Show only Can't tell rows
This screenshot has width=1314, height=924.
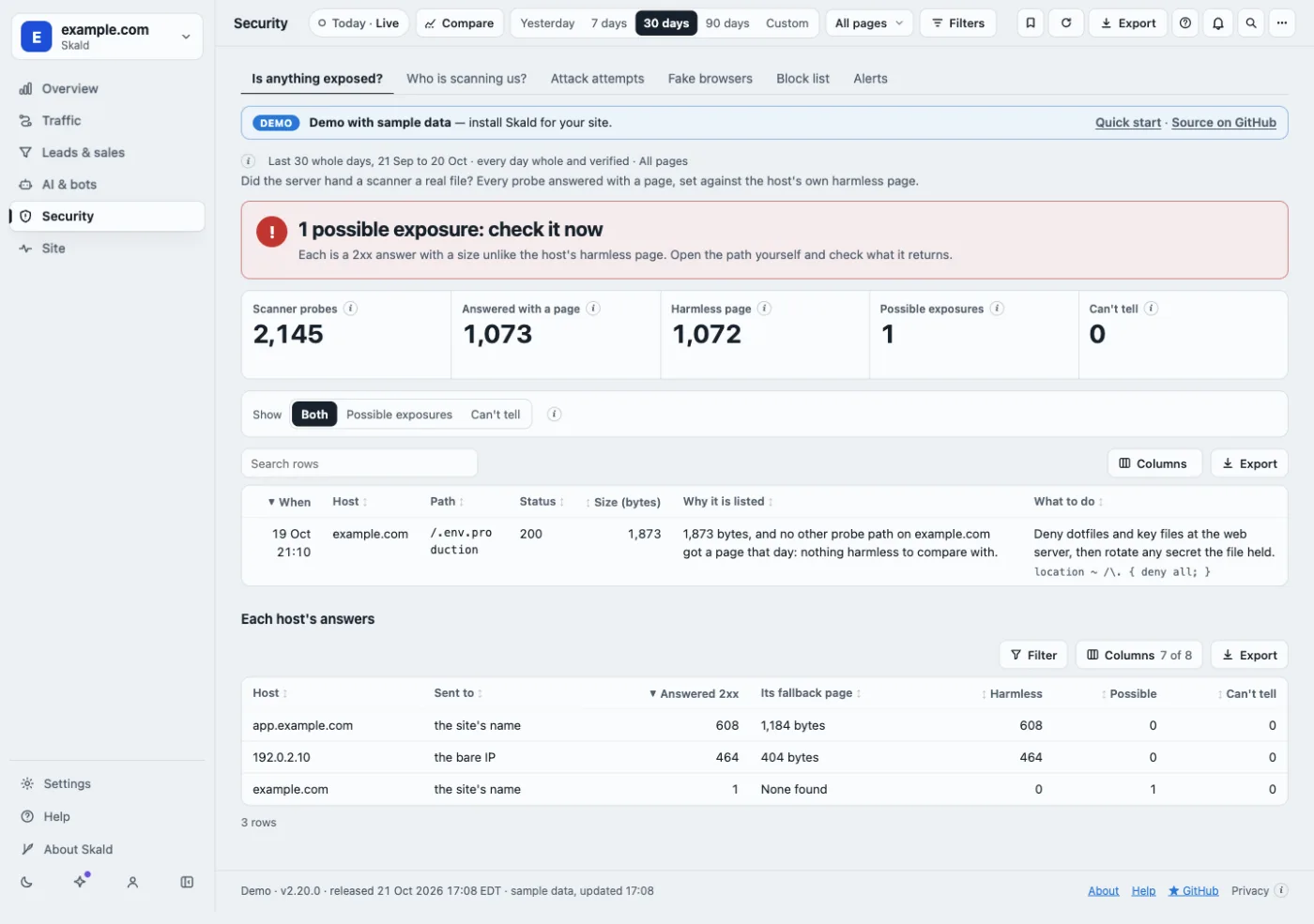(496, 414)
